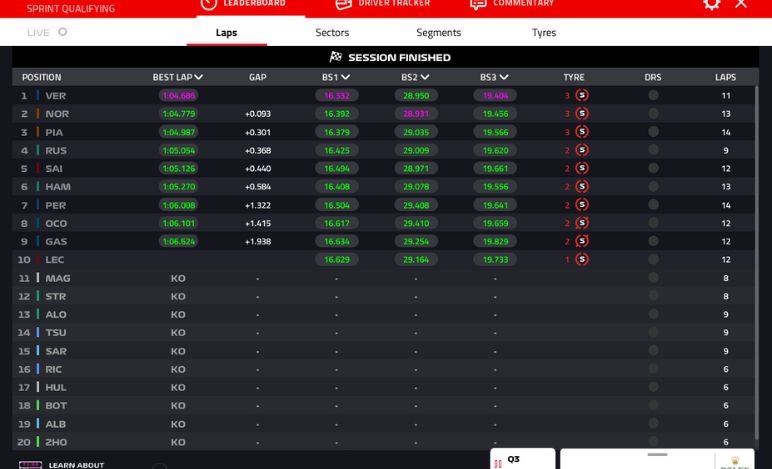The image size is (772, 469).
Task: Expand the BS1 column dropdown
Action: (x=345, y=77)
